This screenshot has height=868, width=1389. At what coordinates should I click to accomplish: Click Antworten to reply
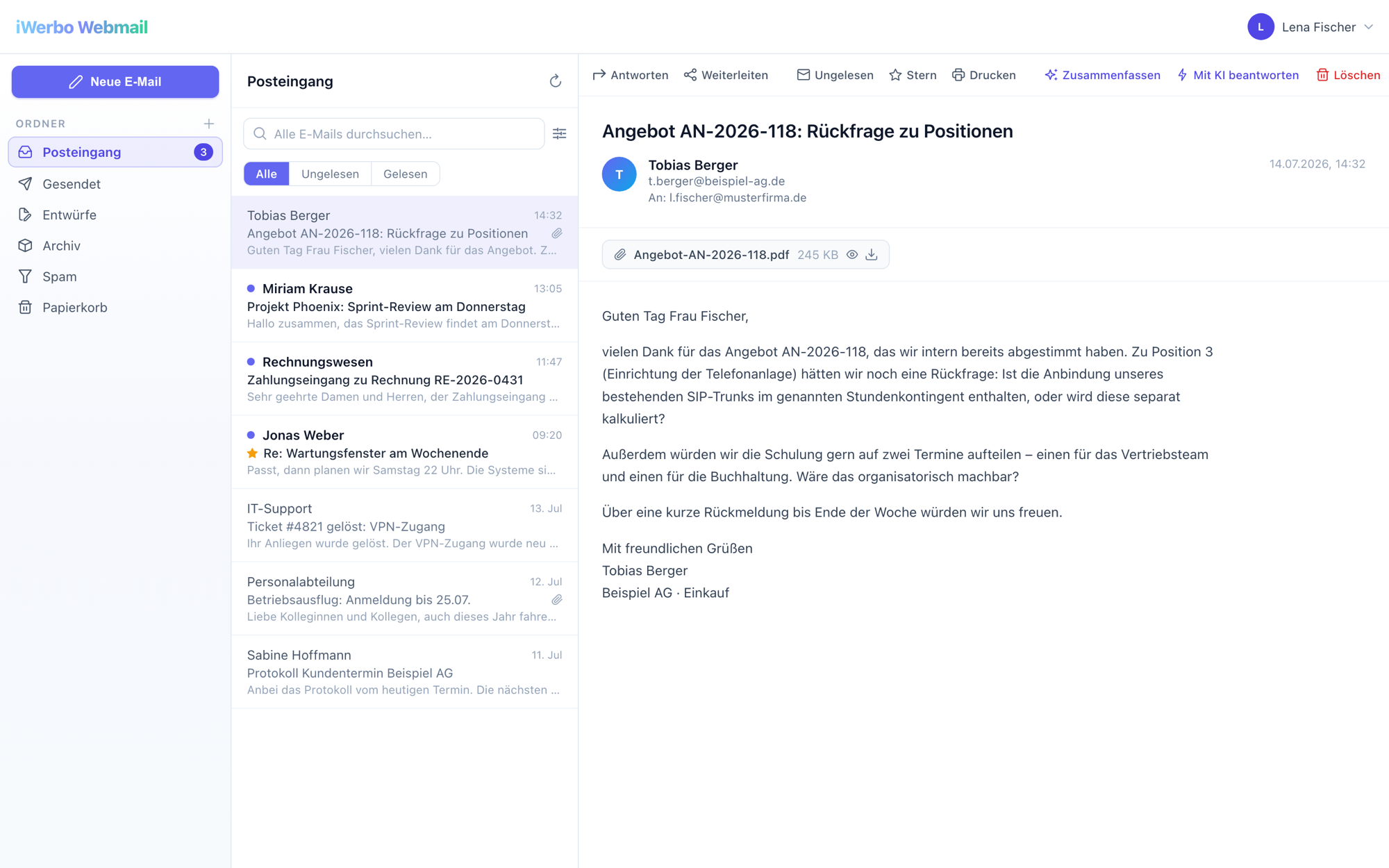(x=631, y=75)
